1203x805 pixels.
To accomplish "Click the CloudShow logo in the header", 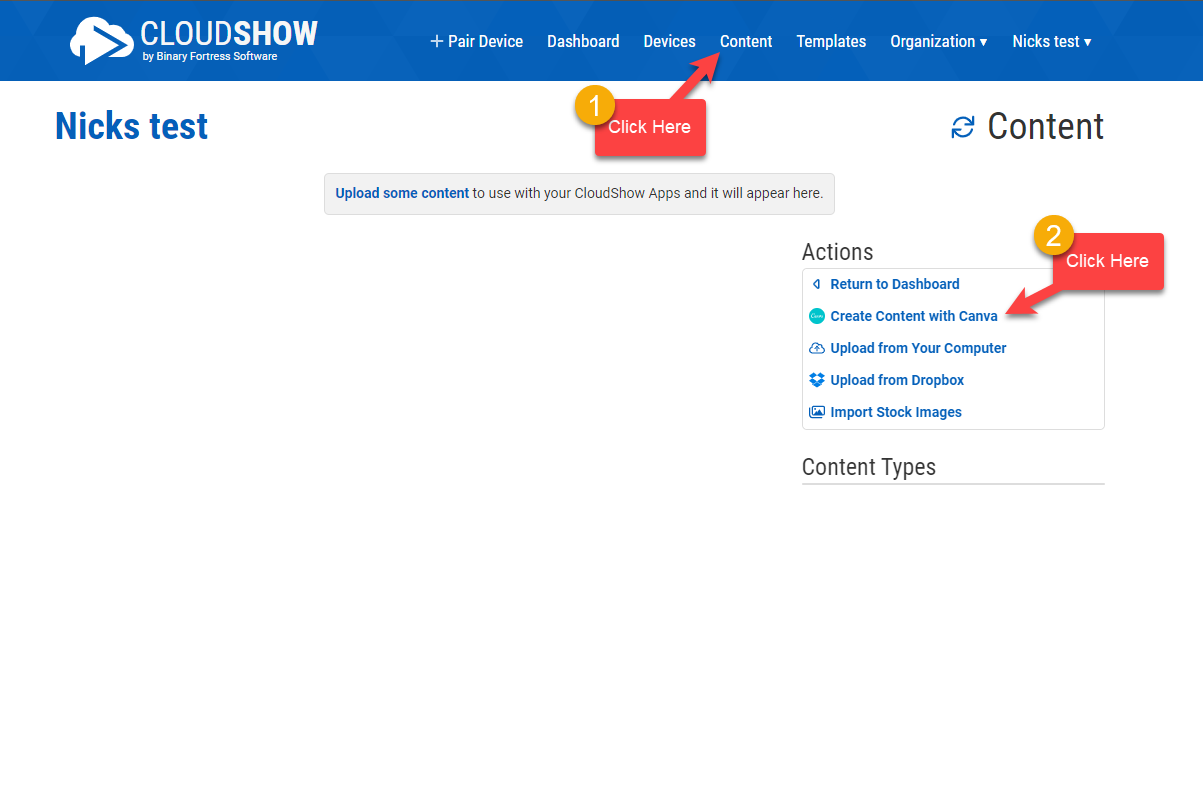I will tap(193, 41).
